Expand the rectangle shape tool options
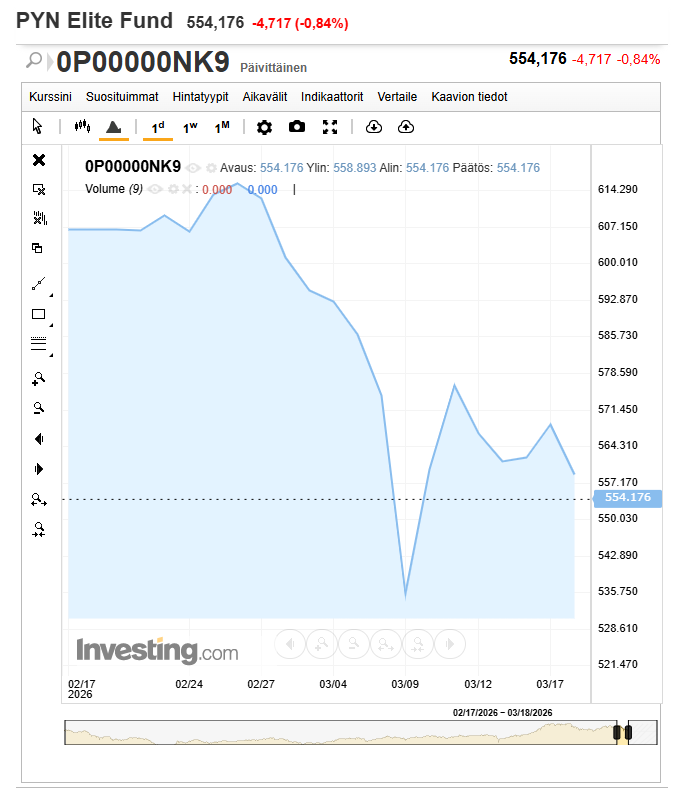Image resolution: width=674 pixels, height=795 pixels. (50, 325)
